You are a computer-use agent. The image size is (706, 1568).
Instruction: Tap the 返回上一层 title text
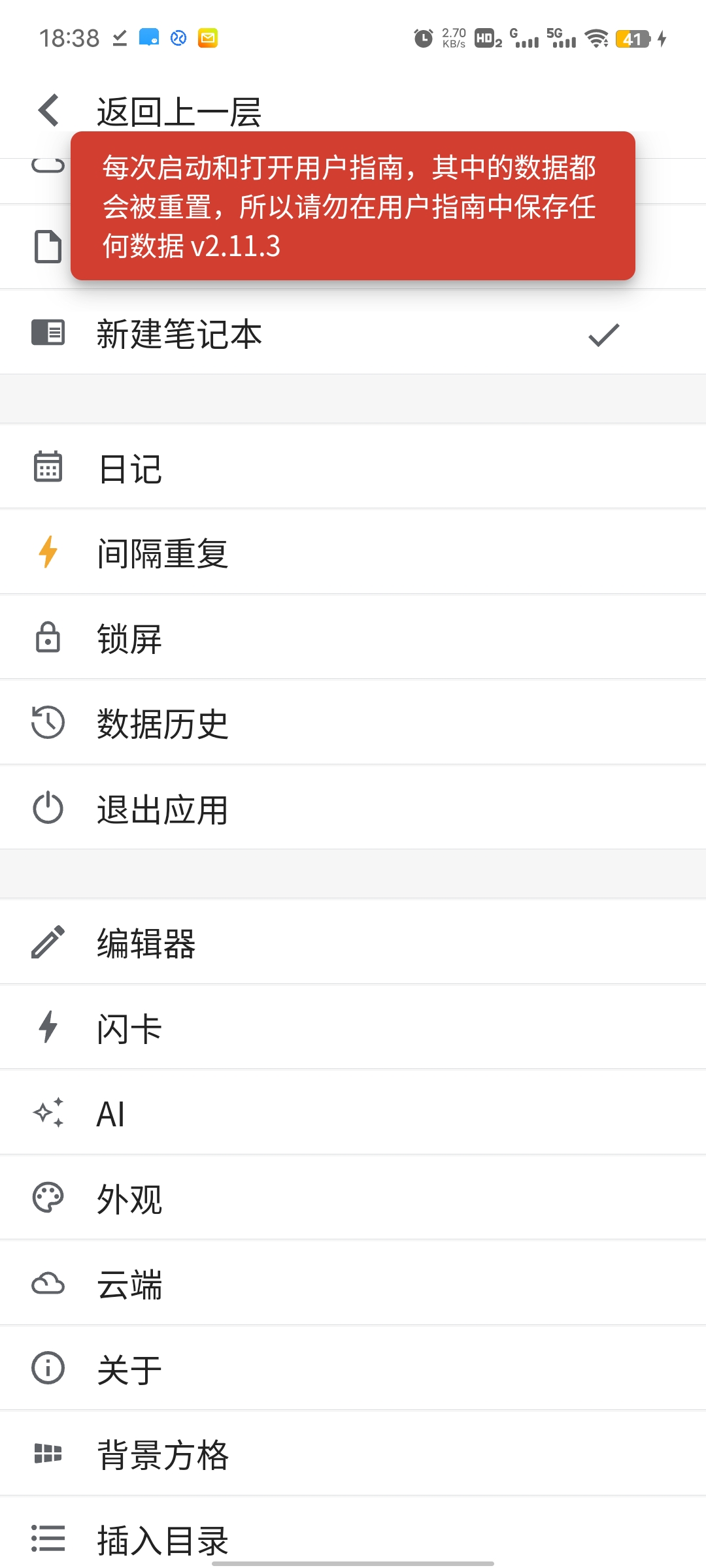coord(179,112)
